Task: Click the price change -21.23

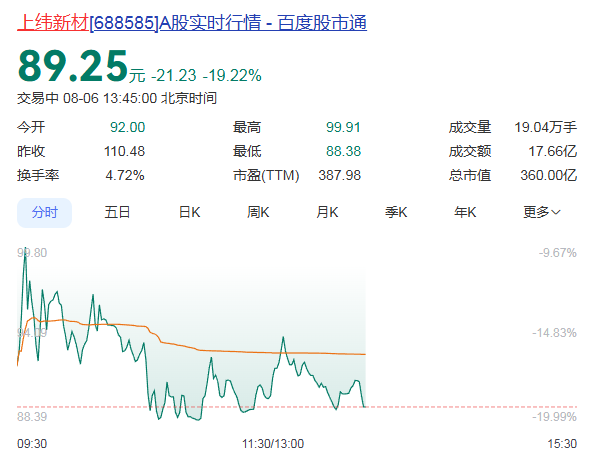Action: pyautogui.click(x=174, y=75)
